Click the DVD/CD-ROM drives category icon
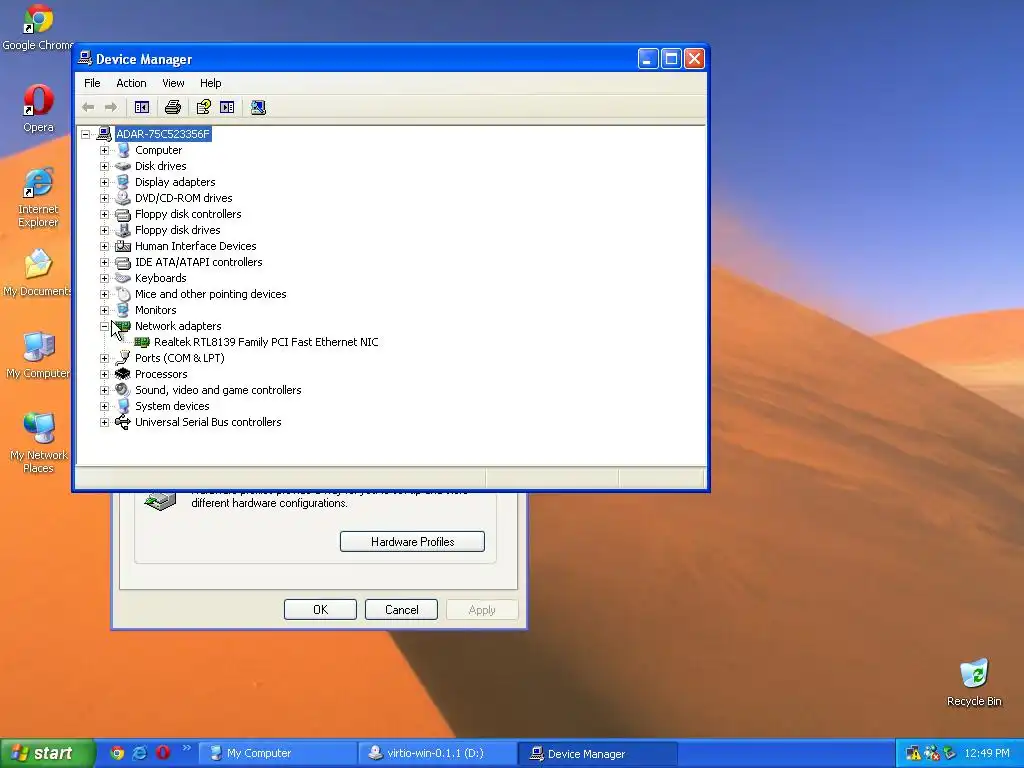 (x=123, y=198)
